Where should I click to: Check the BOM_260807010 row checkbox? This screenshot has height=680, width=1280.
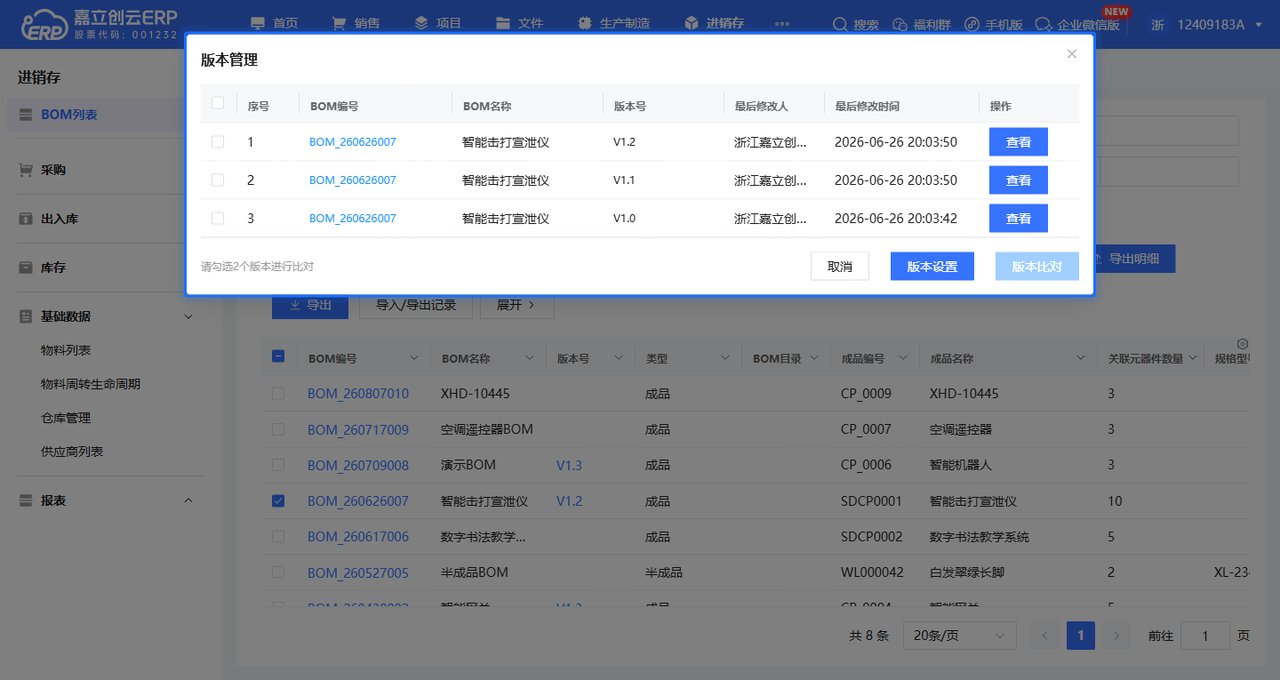click(278, 394)
